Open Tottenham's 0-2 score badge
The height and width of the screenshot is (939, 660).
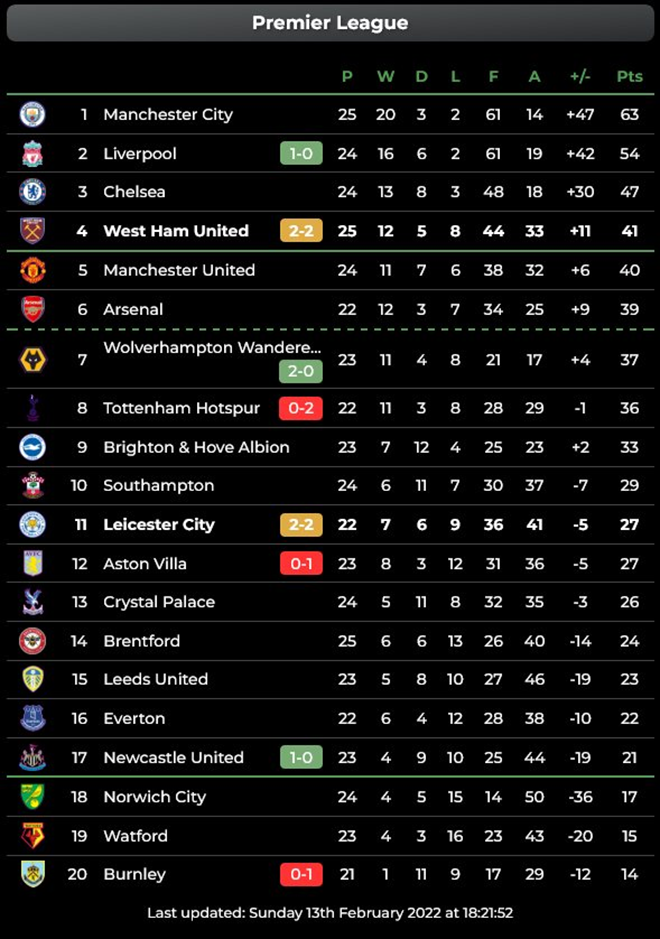coord(300,408)
